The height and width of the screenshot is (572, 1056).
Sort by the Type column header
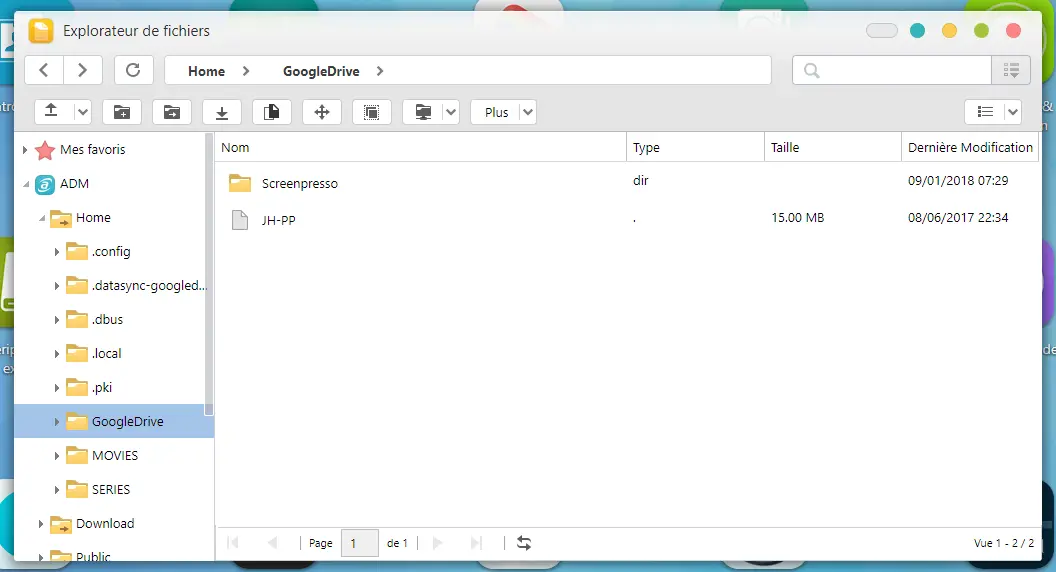coord(696,148)
